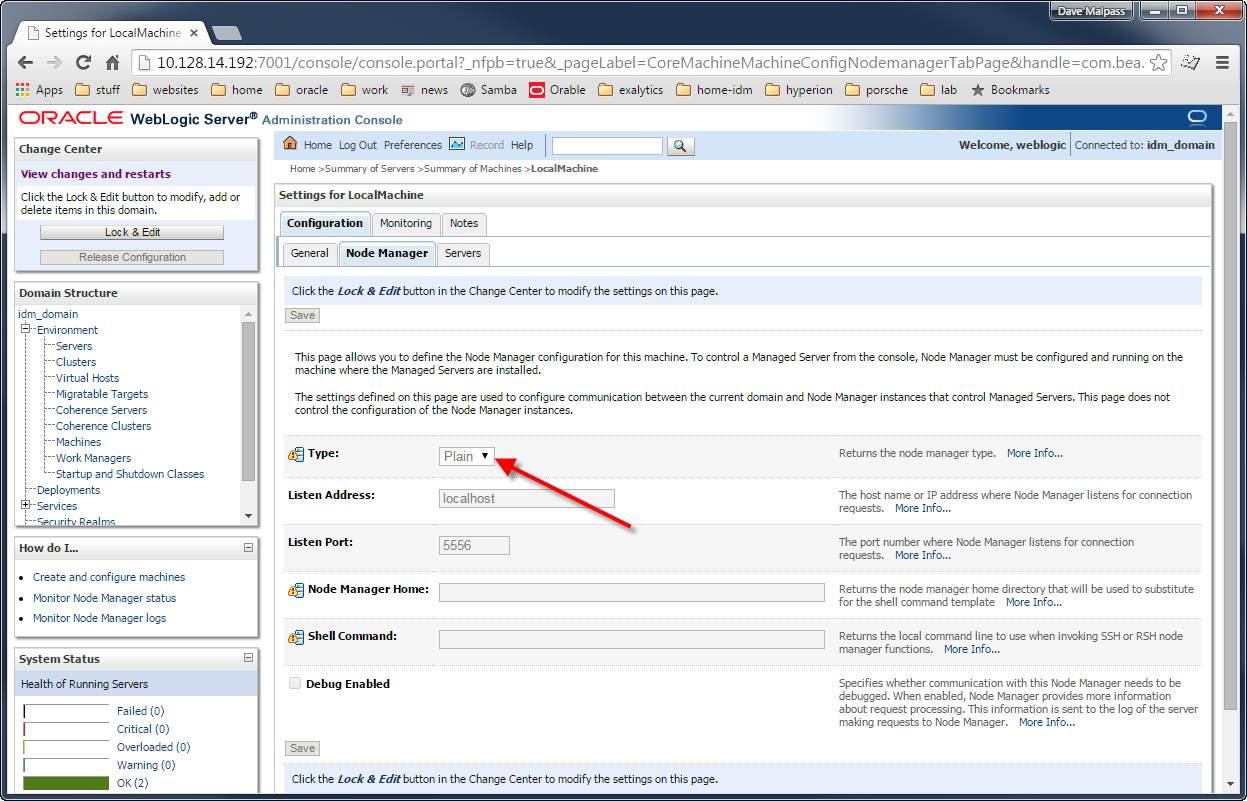Image resolution: width=1247 pixels, height=801 pixels.
Task: Open Monitor Node Manager status link
Action: [104, 598]
